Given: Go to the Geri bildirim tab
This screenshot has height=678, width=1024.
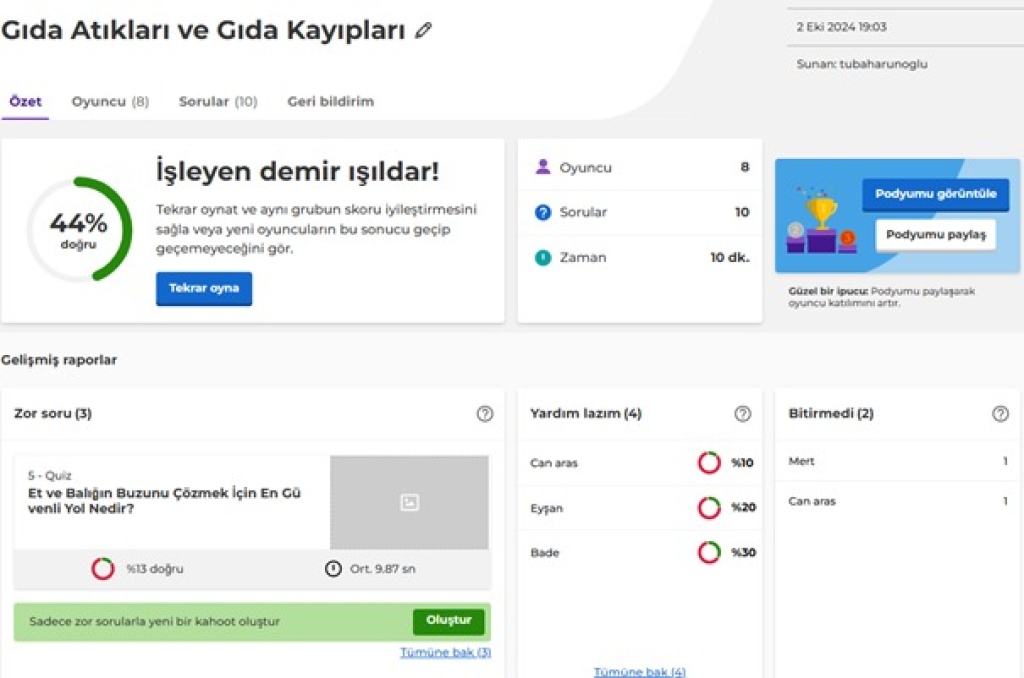Looking at the screenshot, I should pos(330,102).
